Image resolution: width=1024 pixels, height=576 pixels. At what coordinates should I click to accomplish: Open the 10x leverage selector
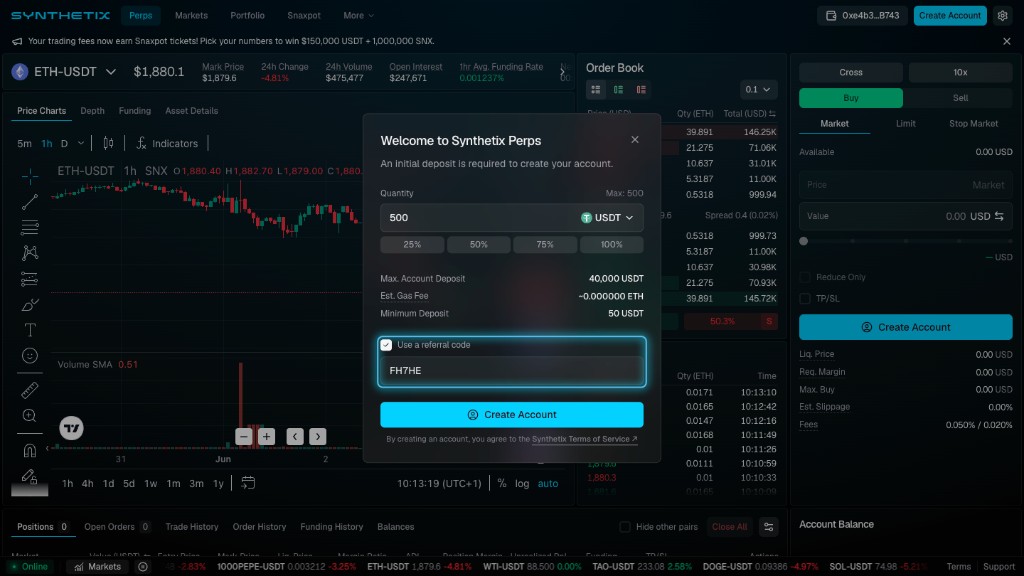coord(960,72)
